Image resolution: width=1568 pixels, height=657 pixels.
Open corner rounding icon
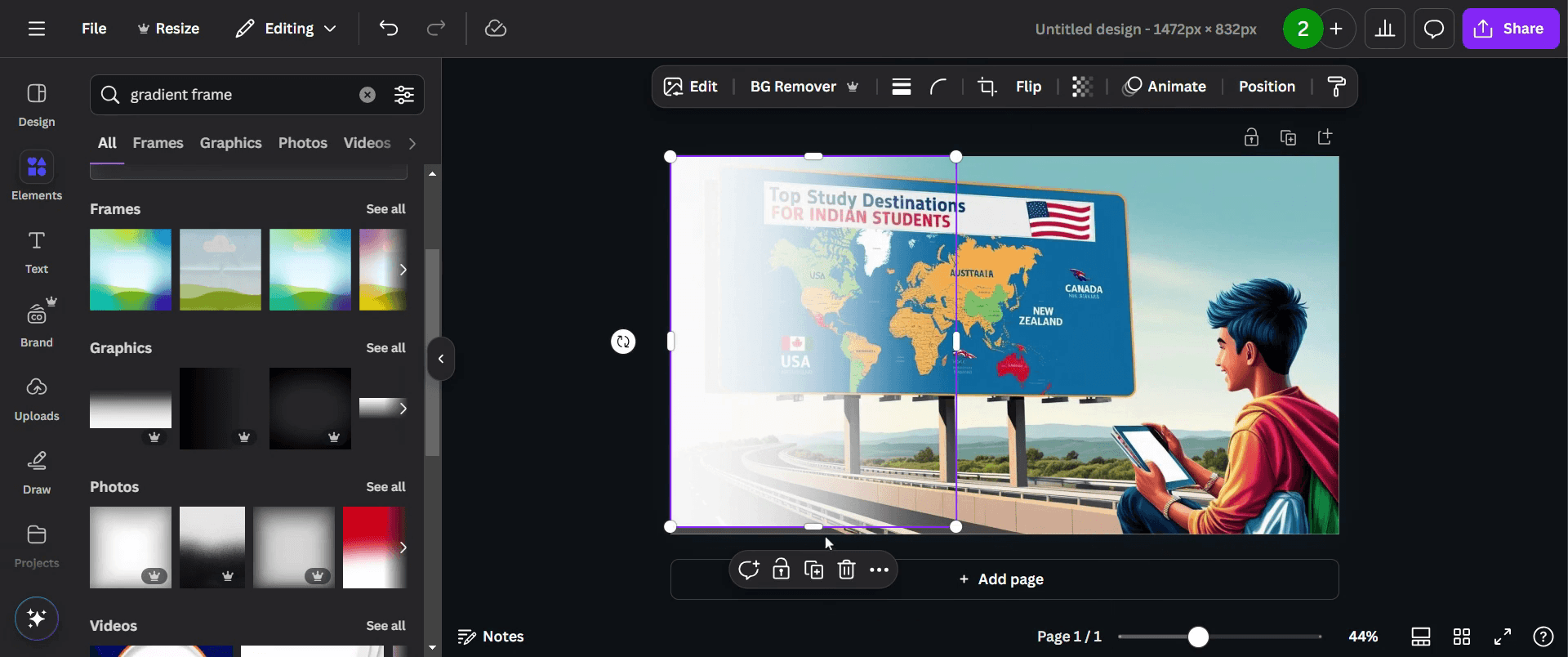(938, 87)
